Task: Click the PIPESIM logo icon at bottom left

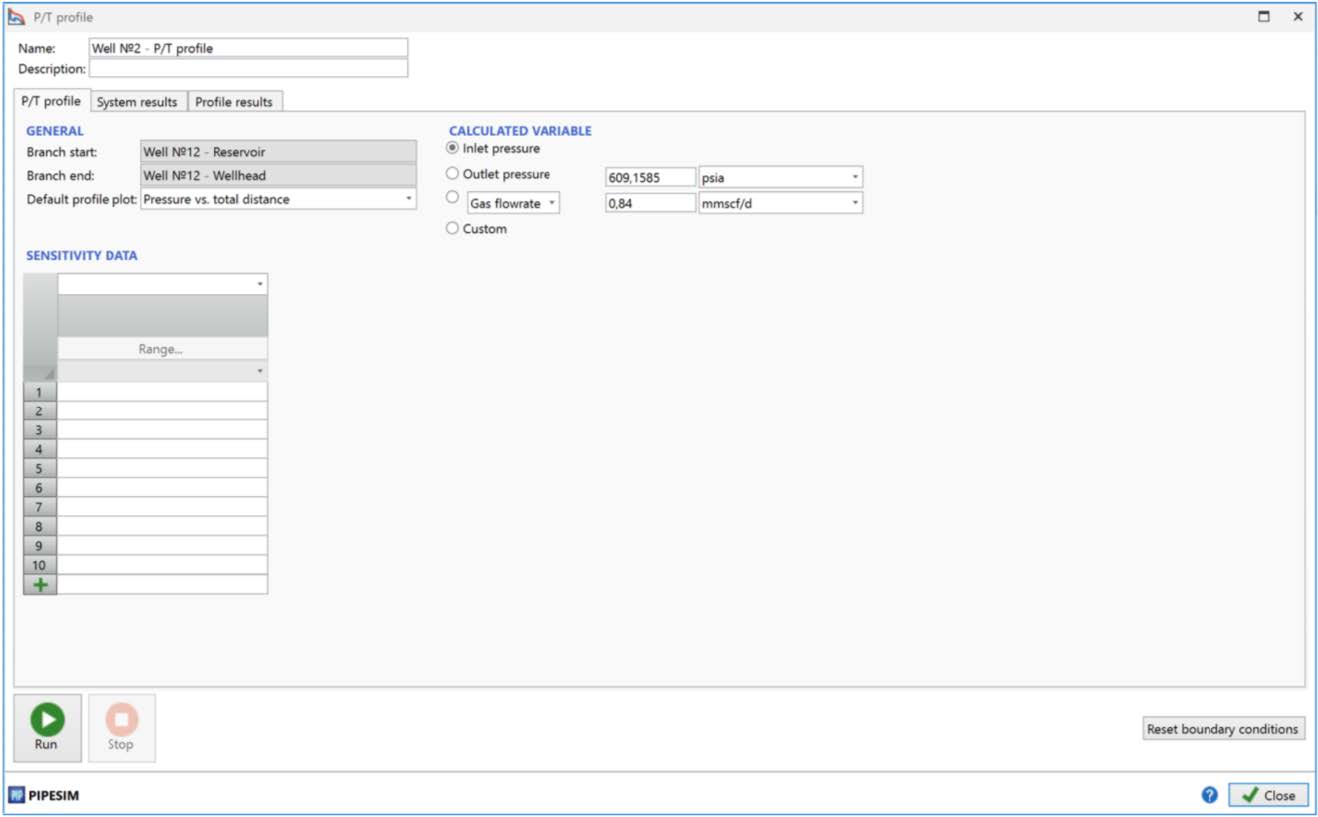Action: click(16, 795)
